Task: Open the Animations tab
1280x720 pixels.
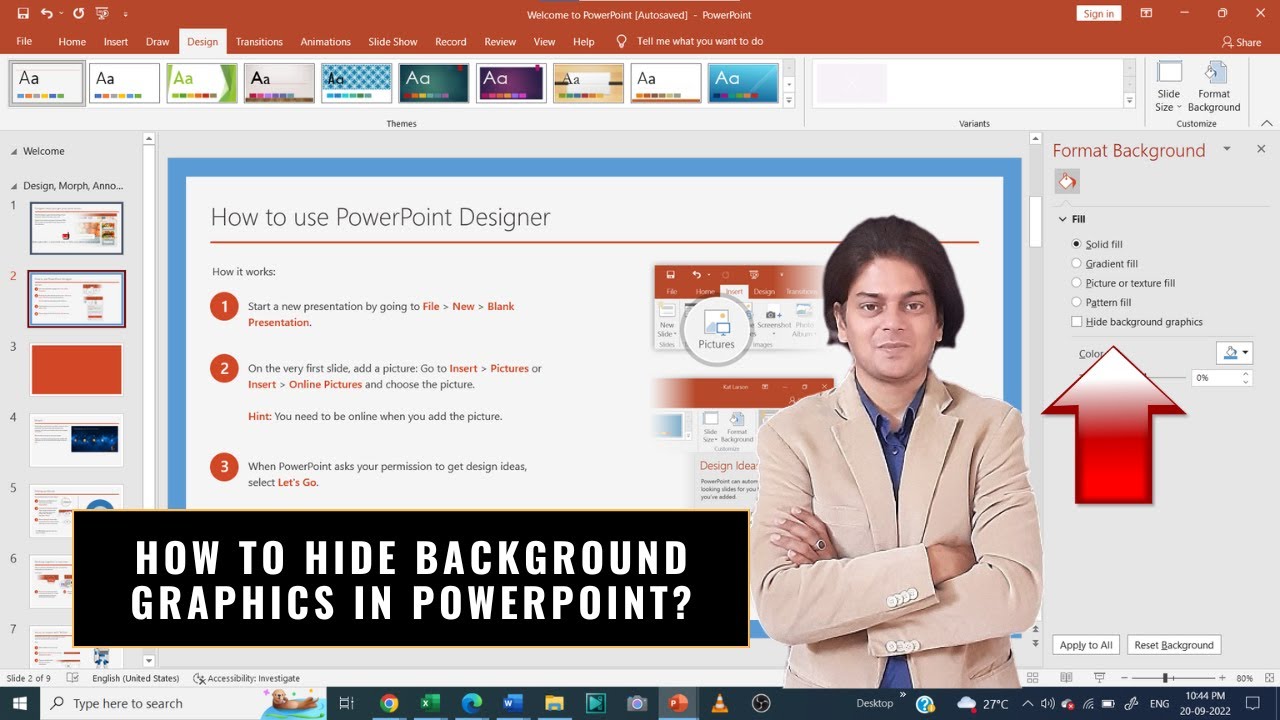Action: tap(325, 42)
